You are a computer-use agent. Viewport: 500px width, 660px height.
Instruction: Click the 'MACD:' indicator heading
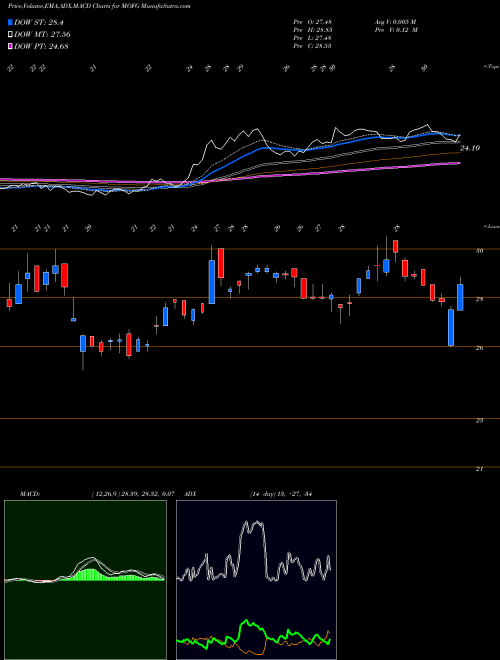pos(29,494)
